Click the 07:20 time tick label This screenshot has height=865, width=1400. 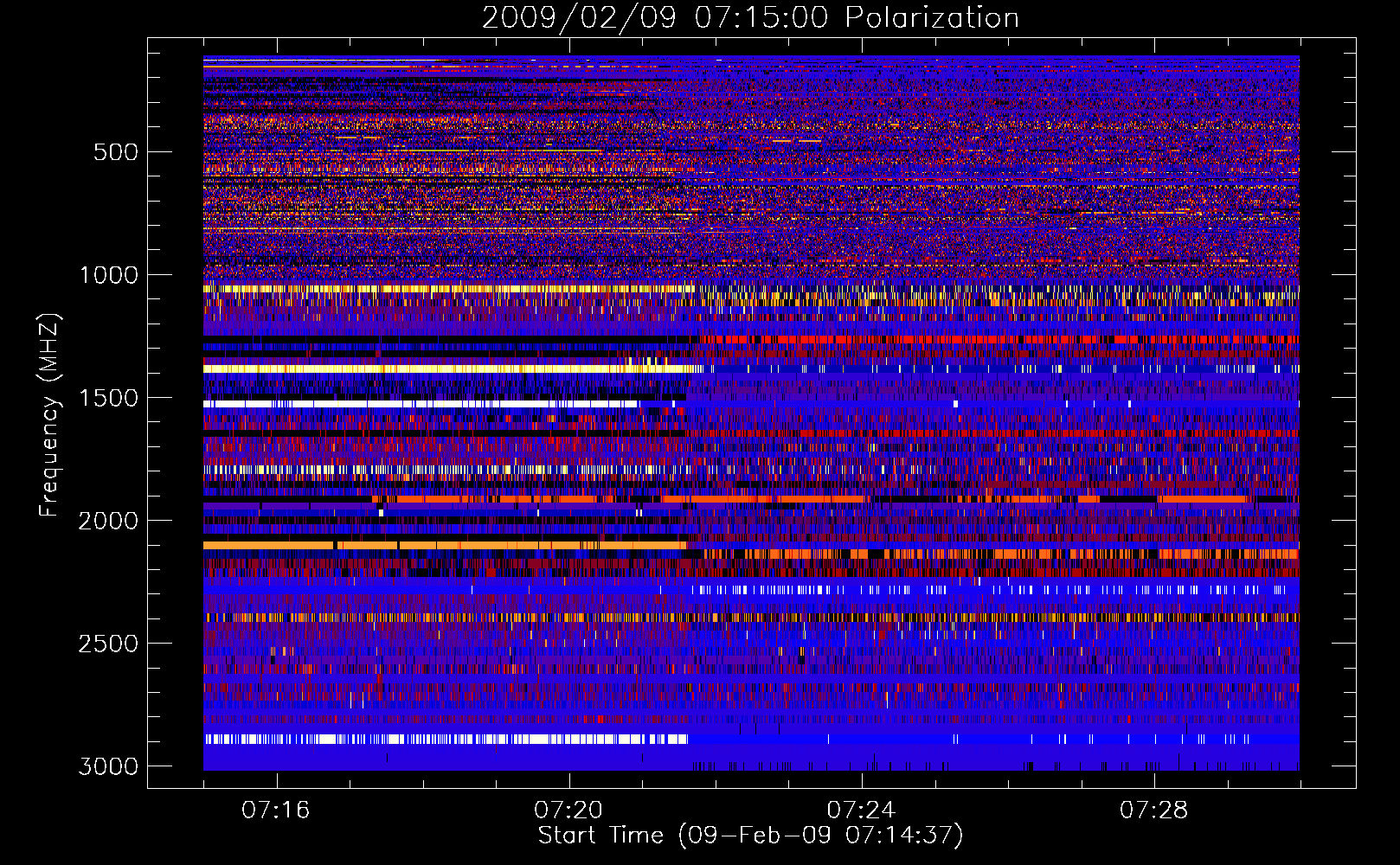pos(568,811)
